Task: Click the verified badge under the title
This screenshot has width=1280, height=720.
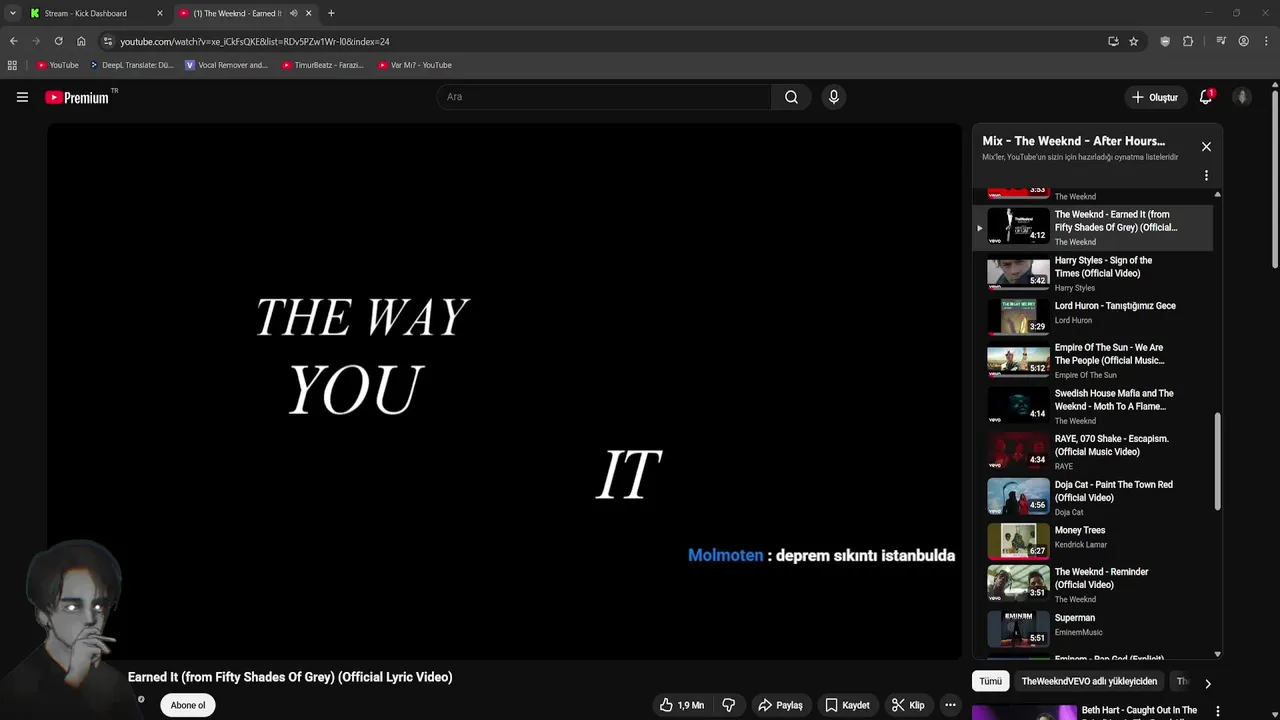Action: [x=141, y=700]
